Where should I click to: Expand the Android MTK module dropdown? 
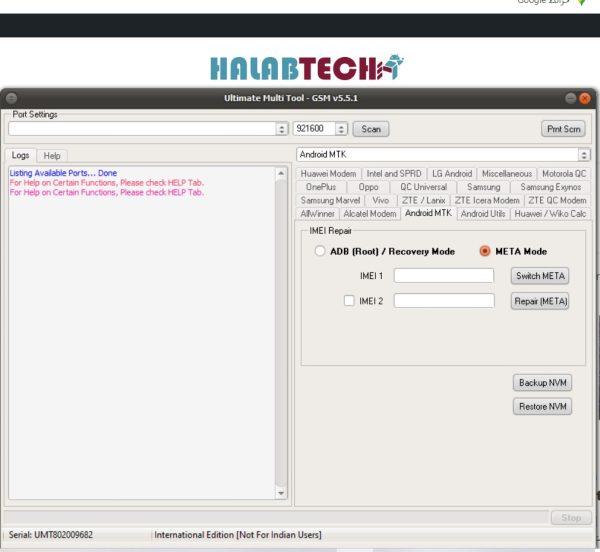[584, 155]
